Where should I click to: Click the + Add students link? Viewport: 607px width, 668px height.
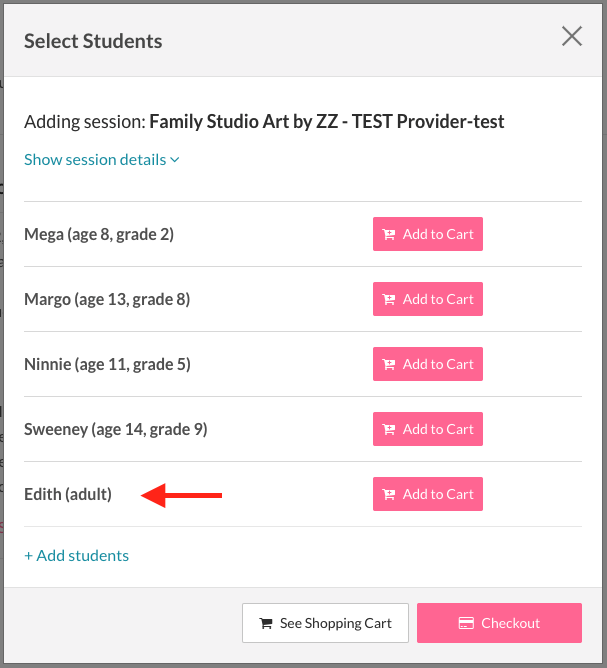76,555
